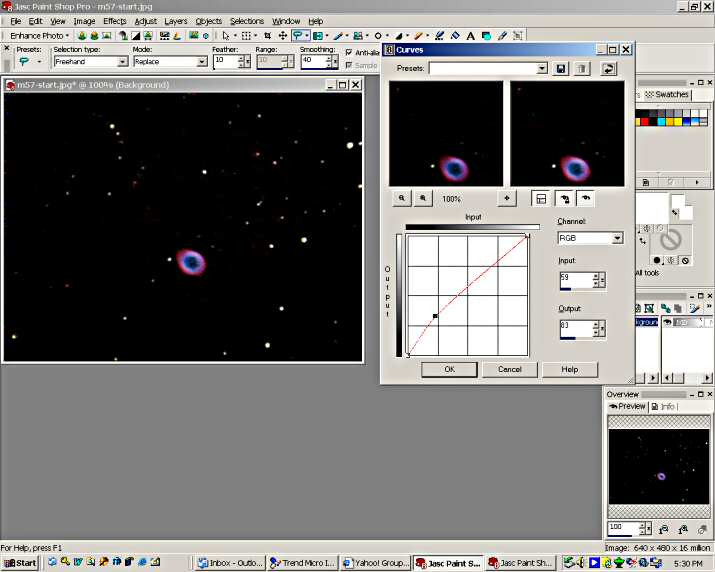Select the Text tool in the toolbar
Viewport: 715px width, 572px height.
pos(471,35)
